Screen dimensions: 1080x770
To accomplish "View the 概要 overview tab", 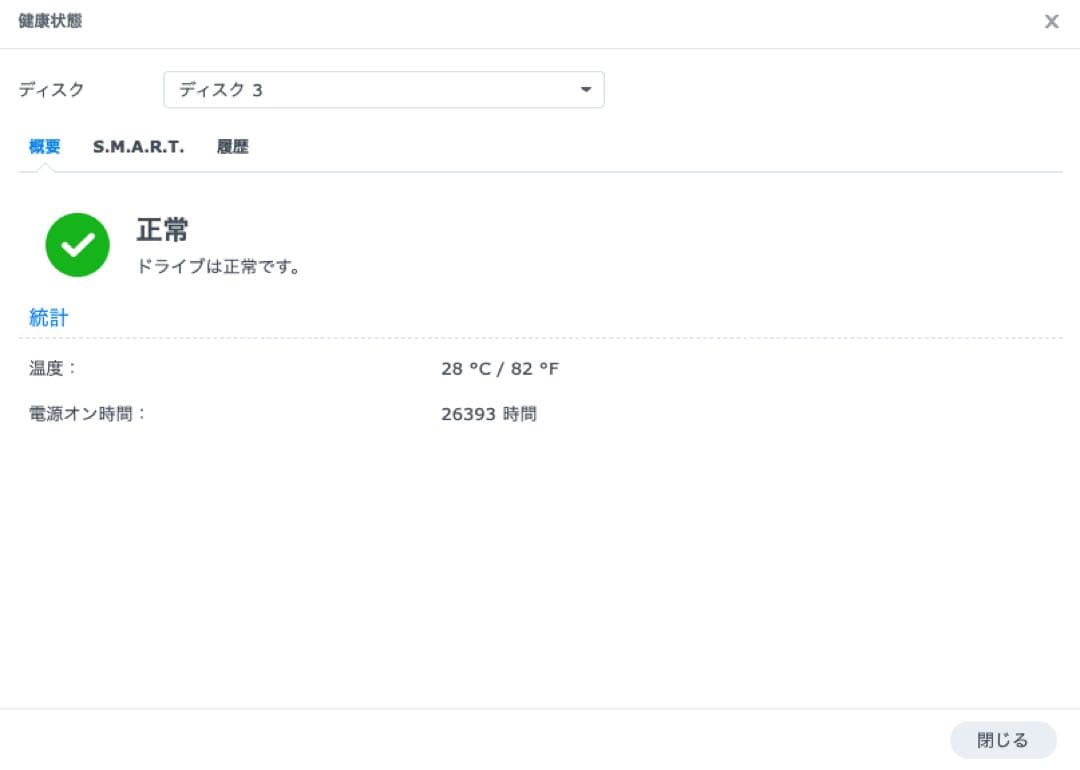I will (45, 146).
